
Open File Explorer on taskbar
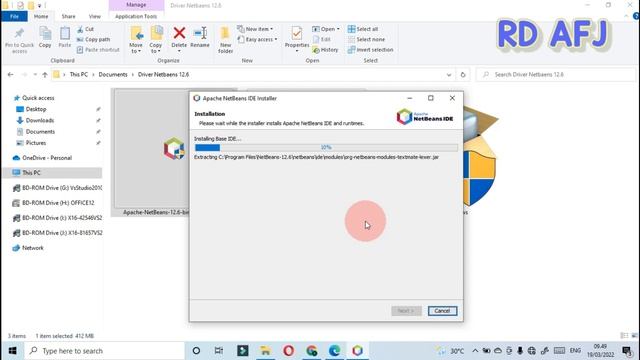265,351
